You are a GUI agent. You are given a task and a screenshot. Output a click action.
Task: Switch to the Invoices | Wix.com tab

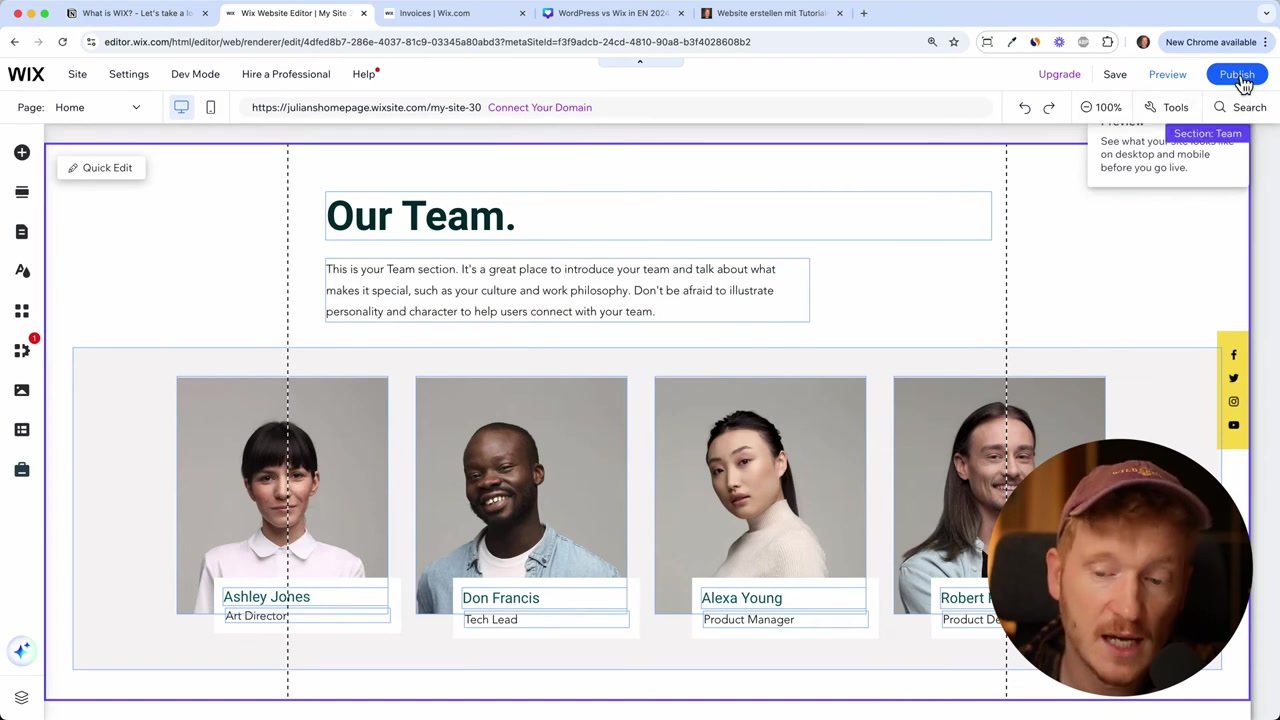455,13
